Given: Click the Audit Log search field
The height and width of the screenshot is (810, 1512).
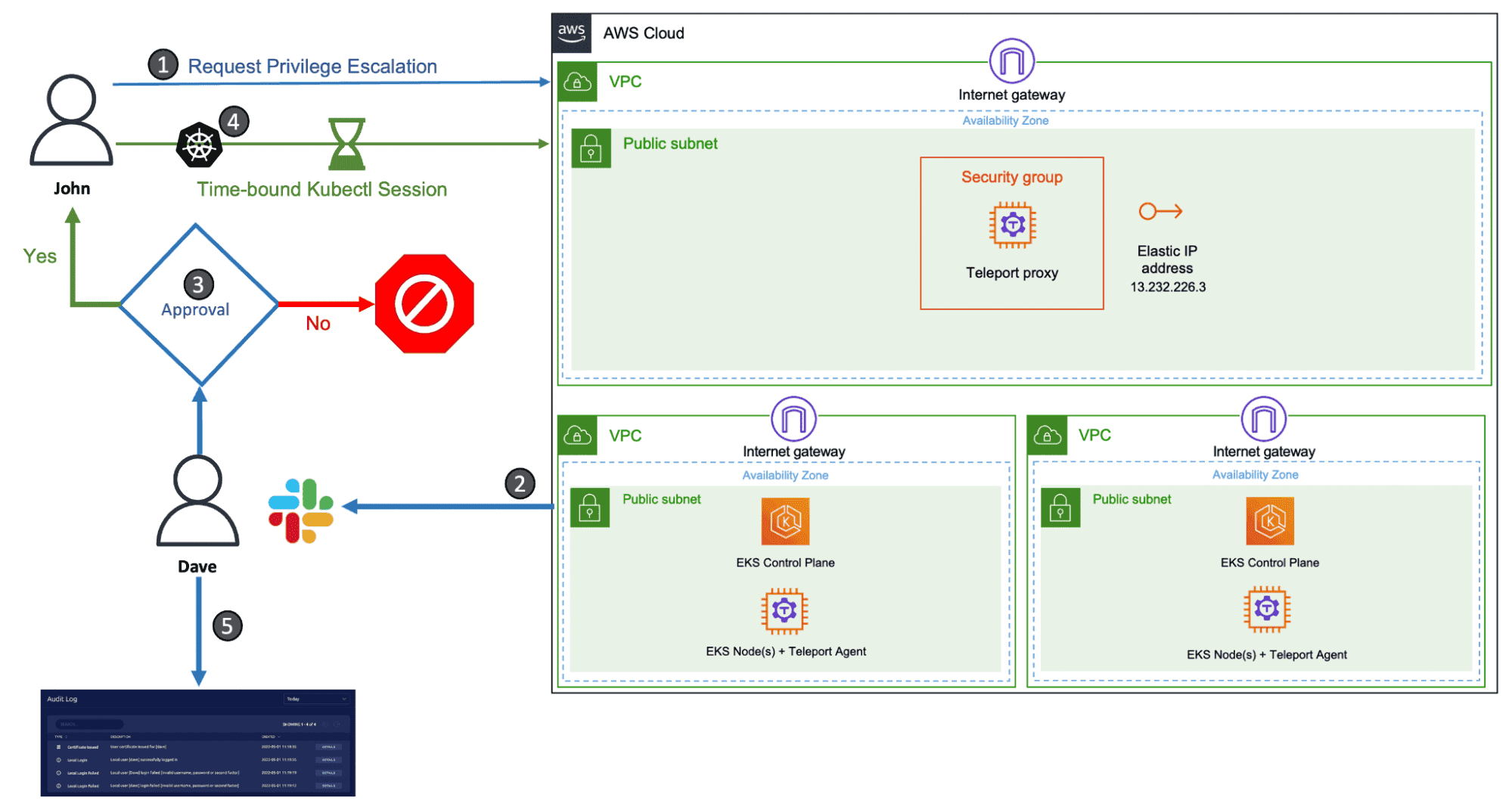Looking at the screenshot, I should (88, 724).
